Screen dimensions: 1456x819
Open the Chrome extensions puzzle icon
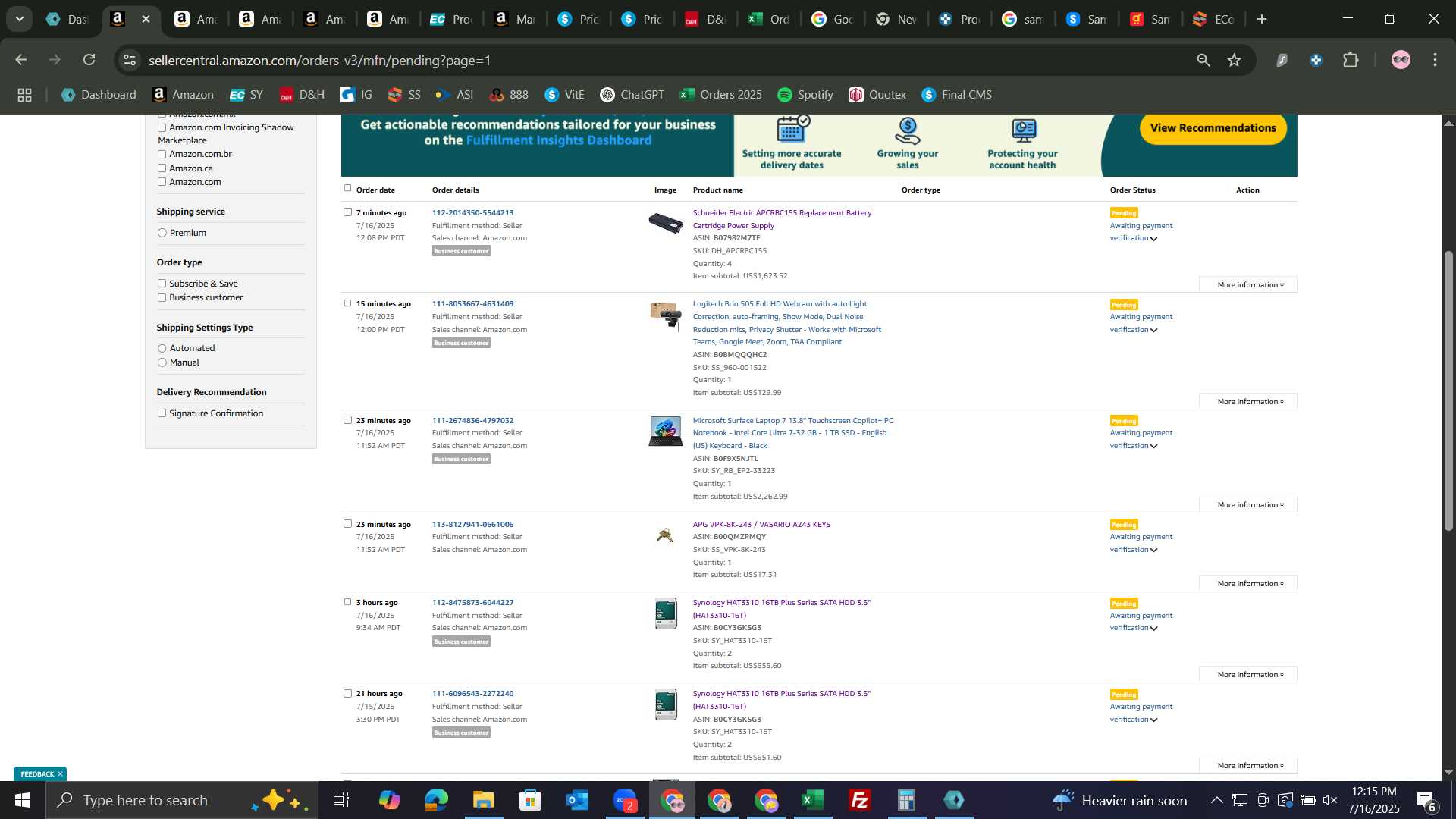[1351, 60]
